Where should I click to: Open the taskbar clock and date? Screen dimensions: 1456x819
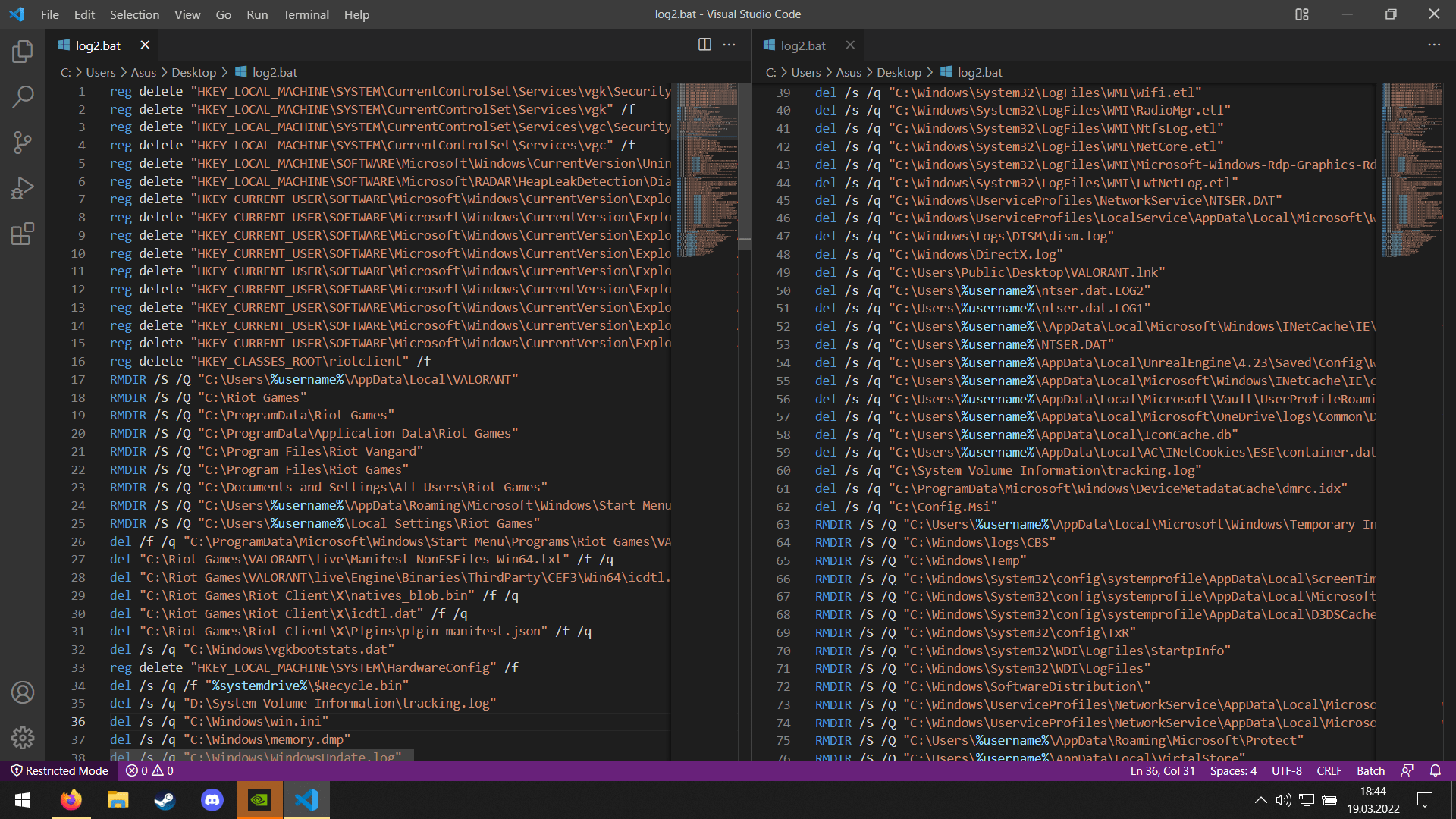click(x=1373, y=800)
